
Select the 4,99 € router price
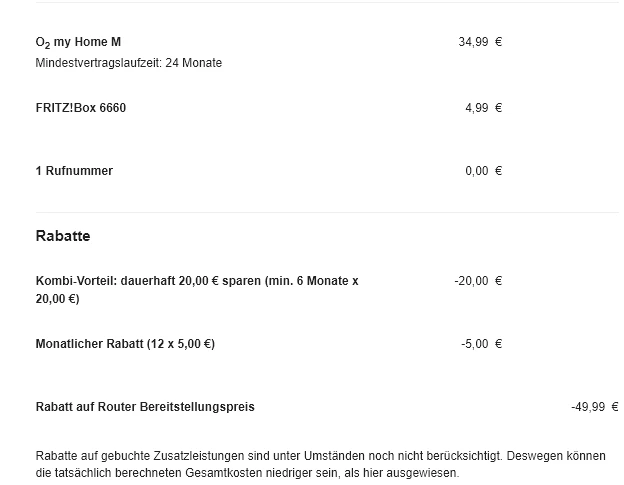pyautogui.click(x=476, y=108)
